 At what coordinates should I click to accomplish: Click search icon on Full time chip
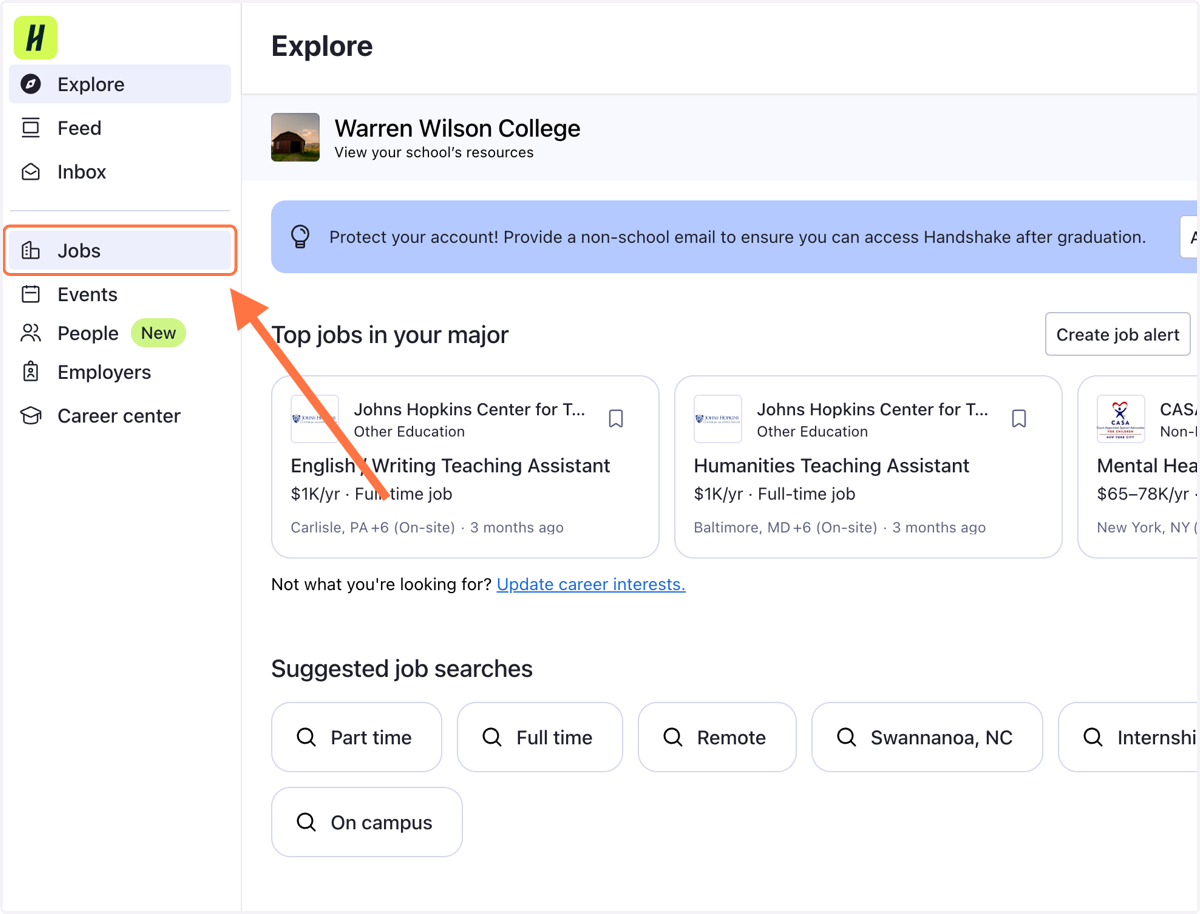pos(492,737)
